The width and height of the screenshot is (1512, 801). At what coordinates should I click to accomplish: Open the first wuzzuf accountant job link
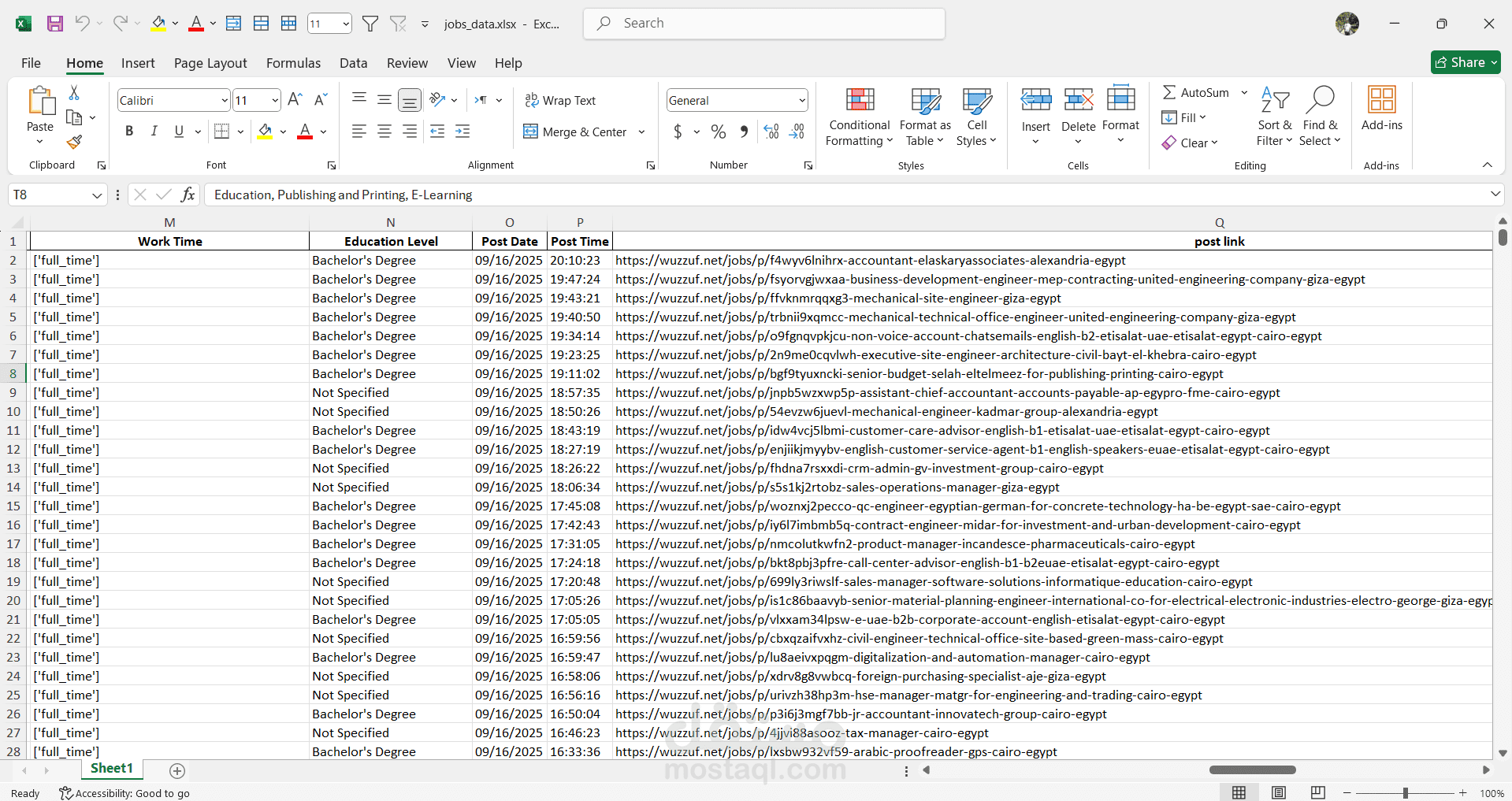[x=870, y=261]
